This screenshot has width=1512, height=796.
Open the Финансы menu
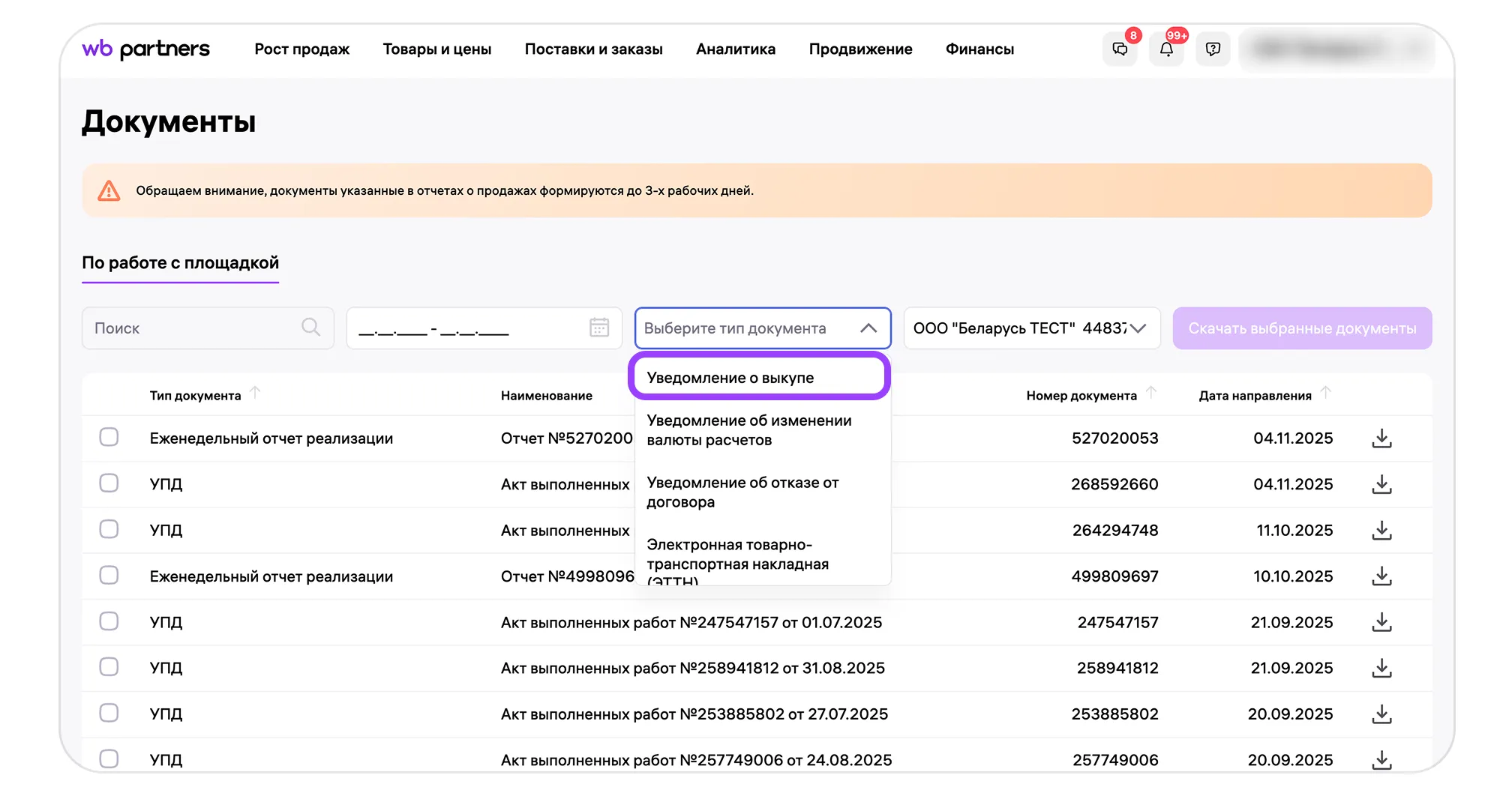tap(979, 49)
